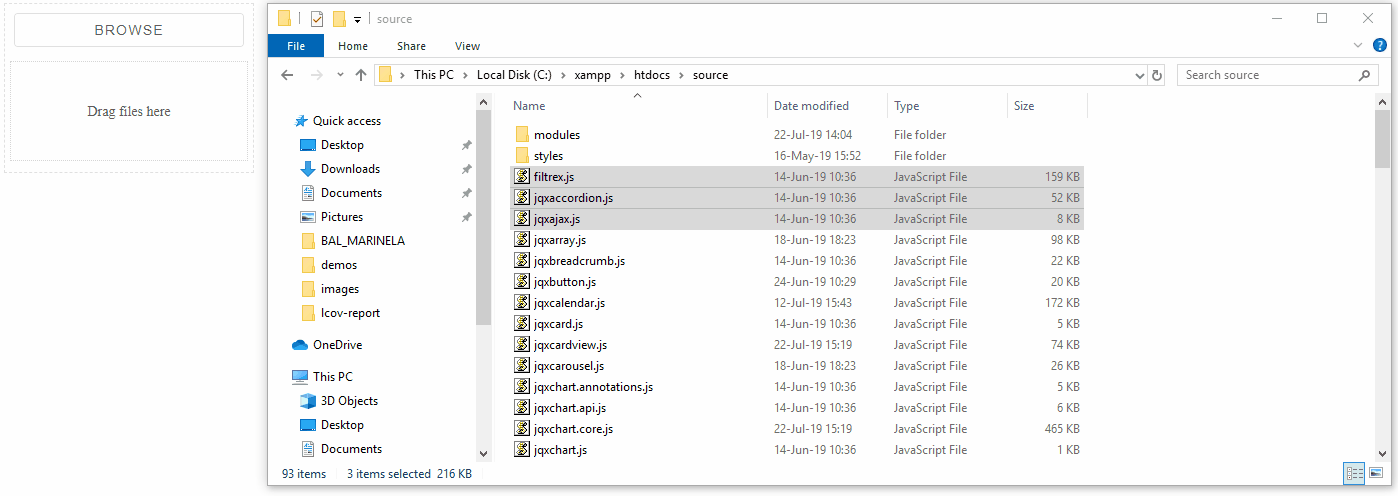1398x496 pixels.
Task: Expand the ribbon with chevron
Action: (1358, 45)
